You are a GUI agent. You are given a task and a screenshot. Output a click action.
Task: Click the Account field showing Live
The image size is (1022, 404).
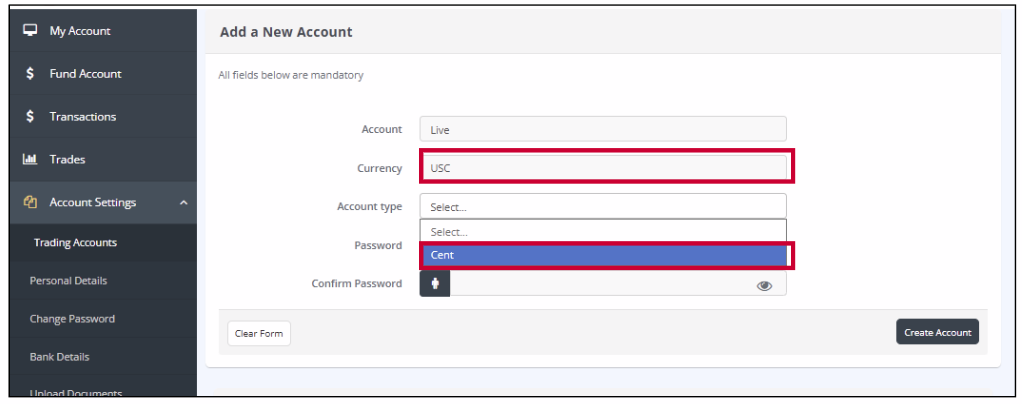pyautogui.click(x=602, y=129)
